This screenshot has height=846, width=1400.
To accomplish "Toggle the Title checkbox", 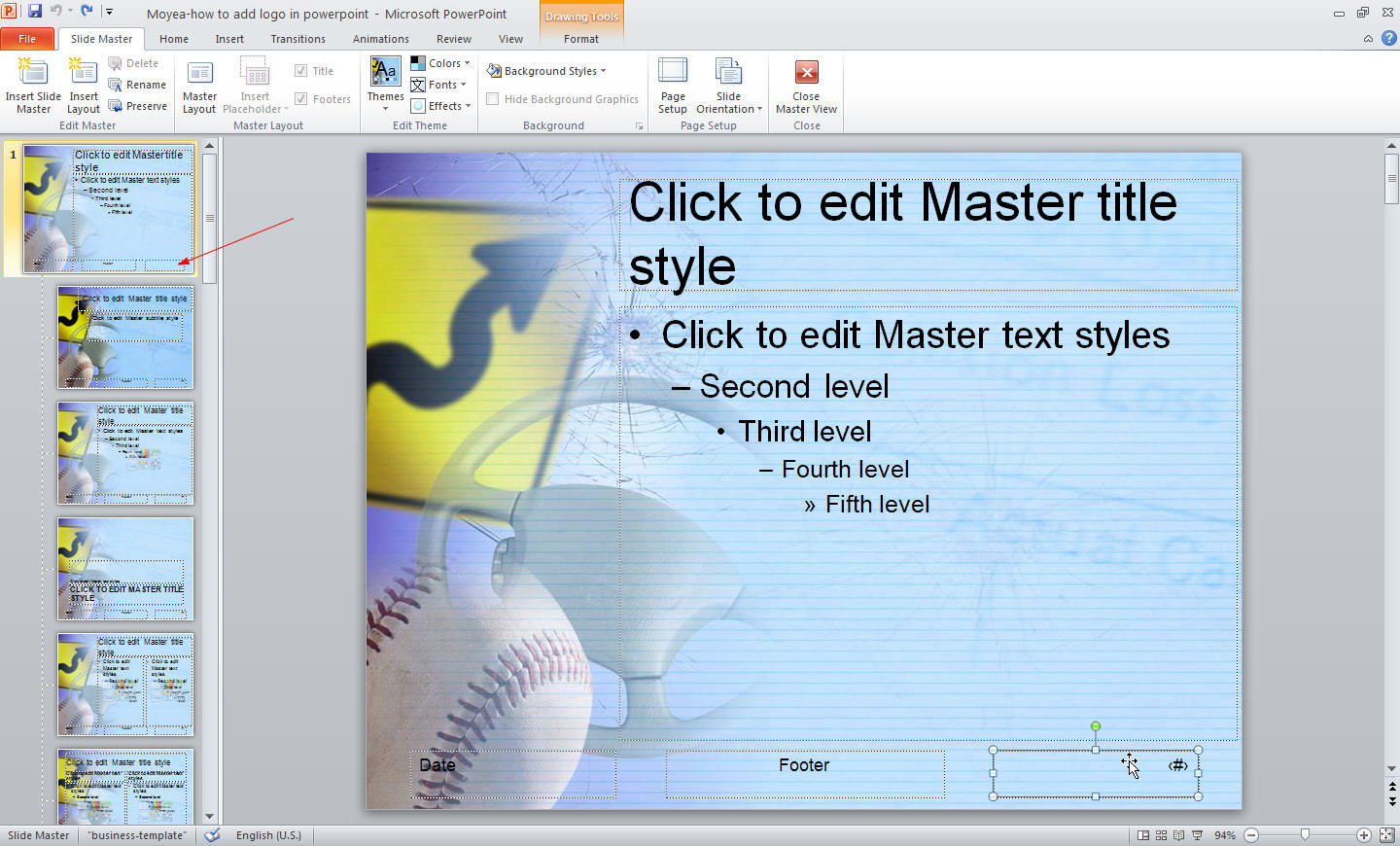I will 301,69.
